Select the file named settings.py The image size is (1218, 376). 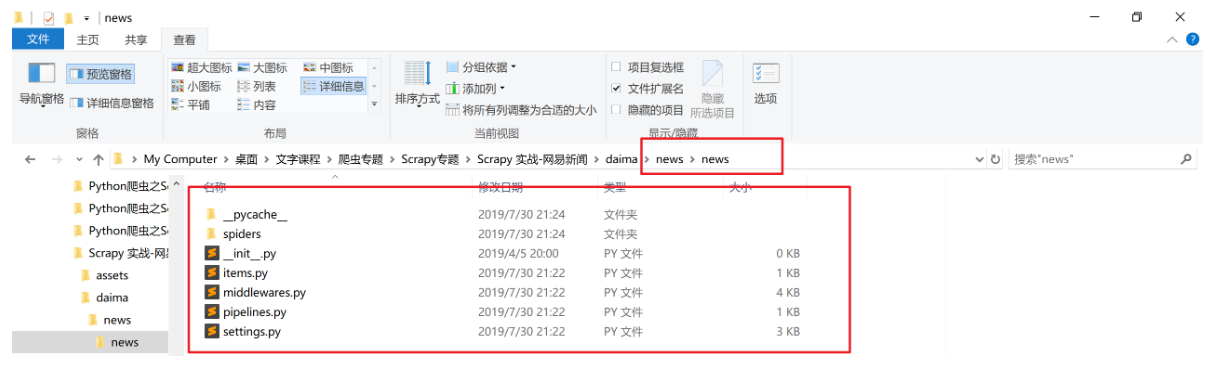(252, 331)
